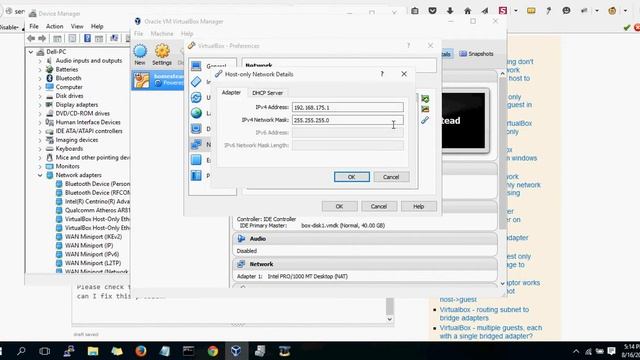Open action center notification icon

click(x=611, y=351)
